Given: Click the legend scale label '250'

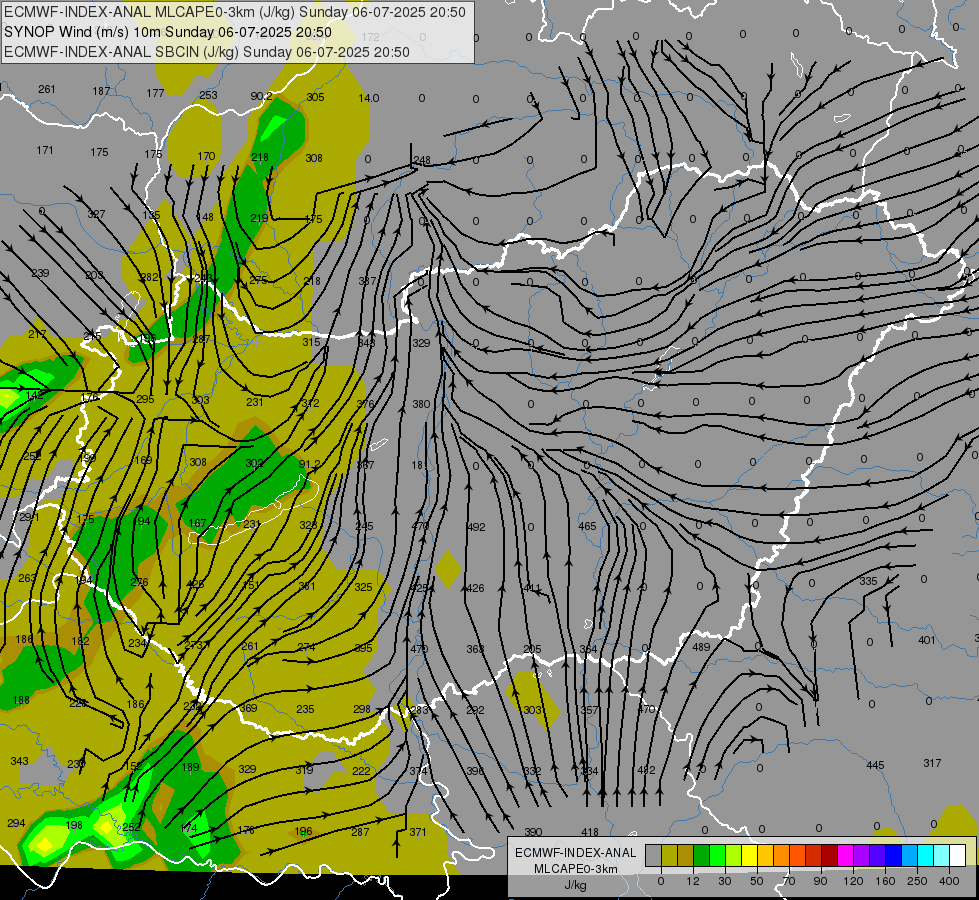Looking at the screenshot, I should click(x=917, y=881).
